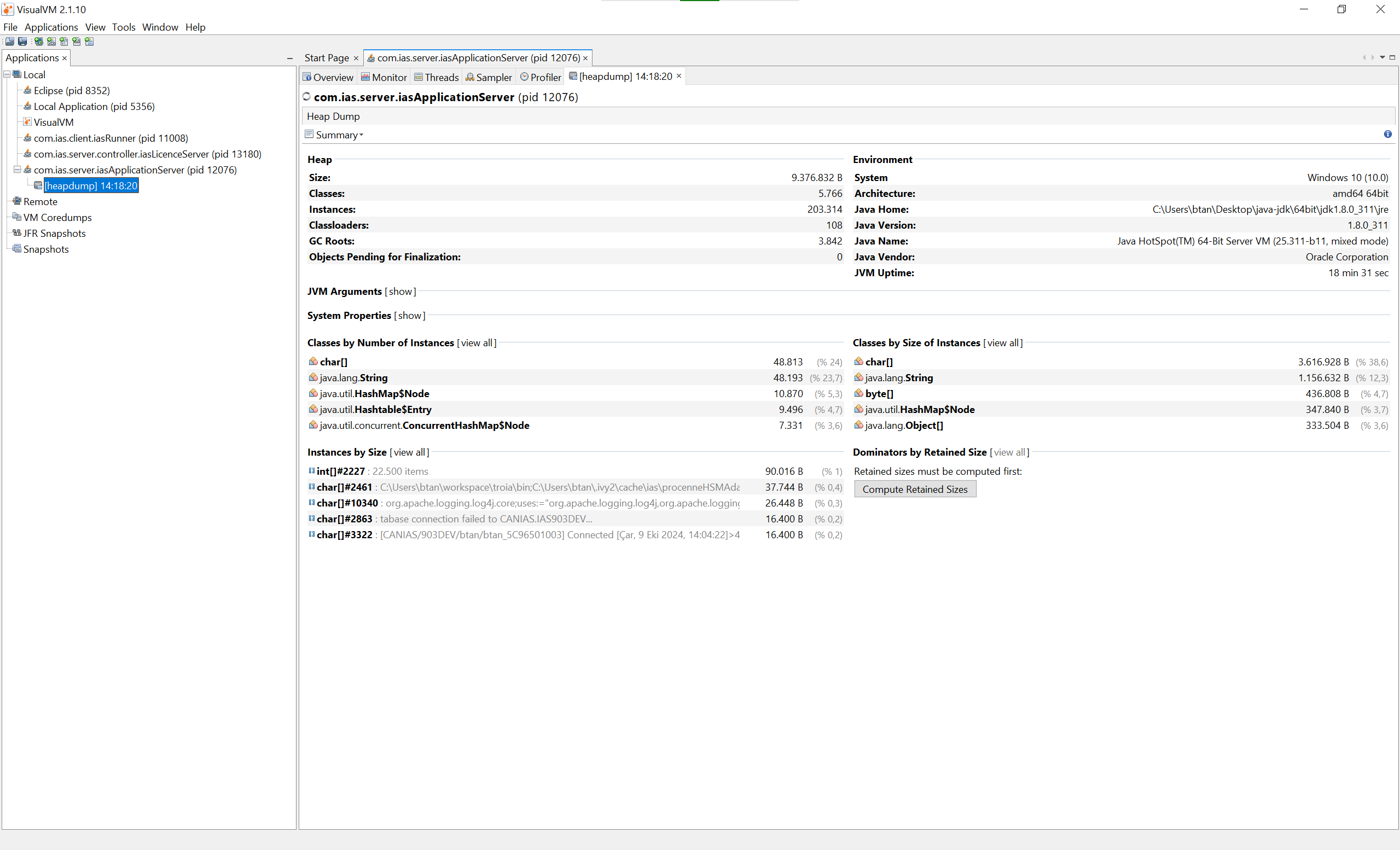Image resolution: width=1400 pixels, height=850 pixels.
Task: Open the Window menu
Action: coord(160,27)
